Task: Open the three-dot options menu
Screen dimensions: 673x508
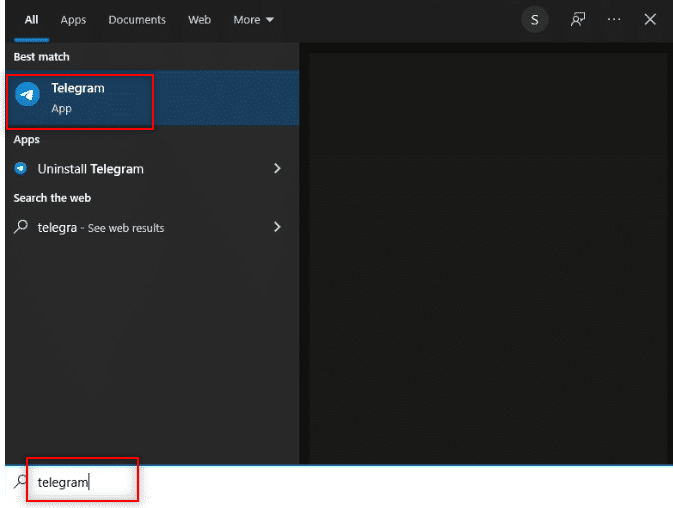Action: [614, 19]
